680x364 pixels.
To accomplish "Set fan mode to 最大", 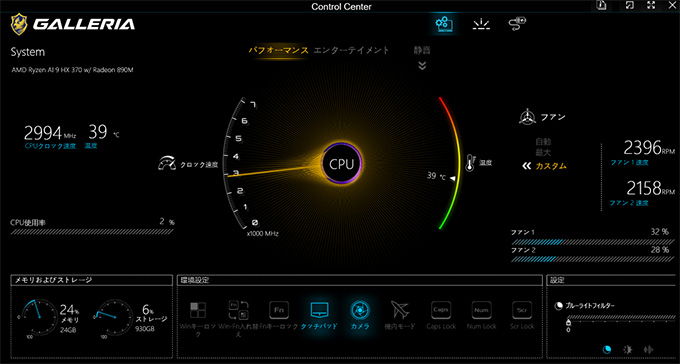I will [x=543, y=153].
